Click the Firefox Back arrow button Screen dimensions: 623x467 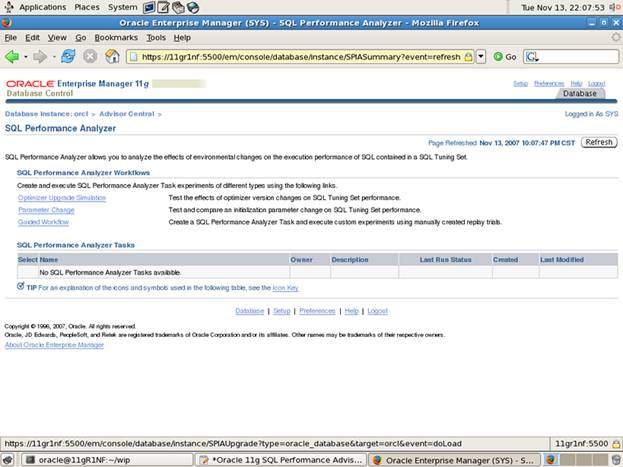[x=12, y=56]
